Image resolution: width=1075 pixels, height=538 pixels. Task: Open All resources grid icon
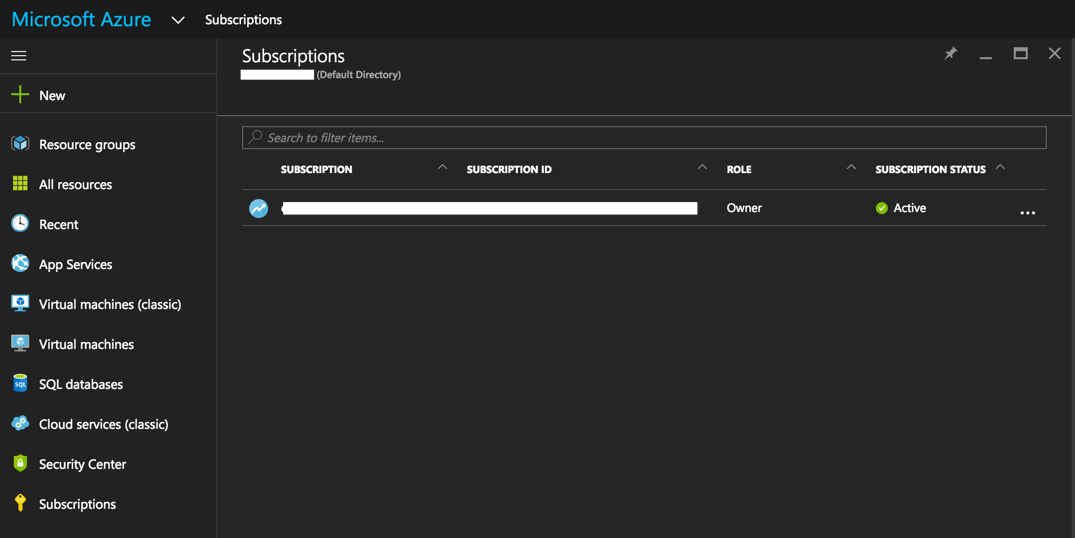tap(20, 184)
